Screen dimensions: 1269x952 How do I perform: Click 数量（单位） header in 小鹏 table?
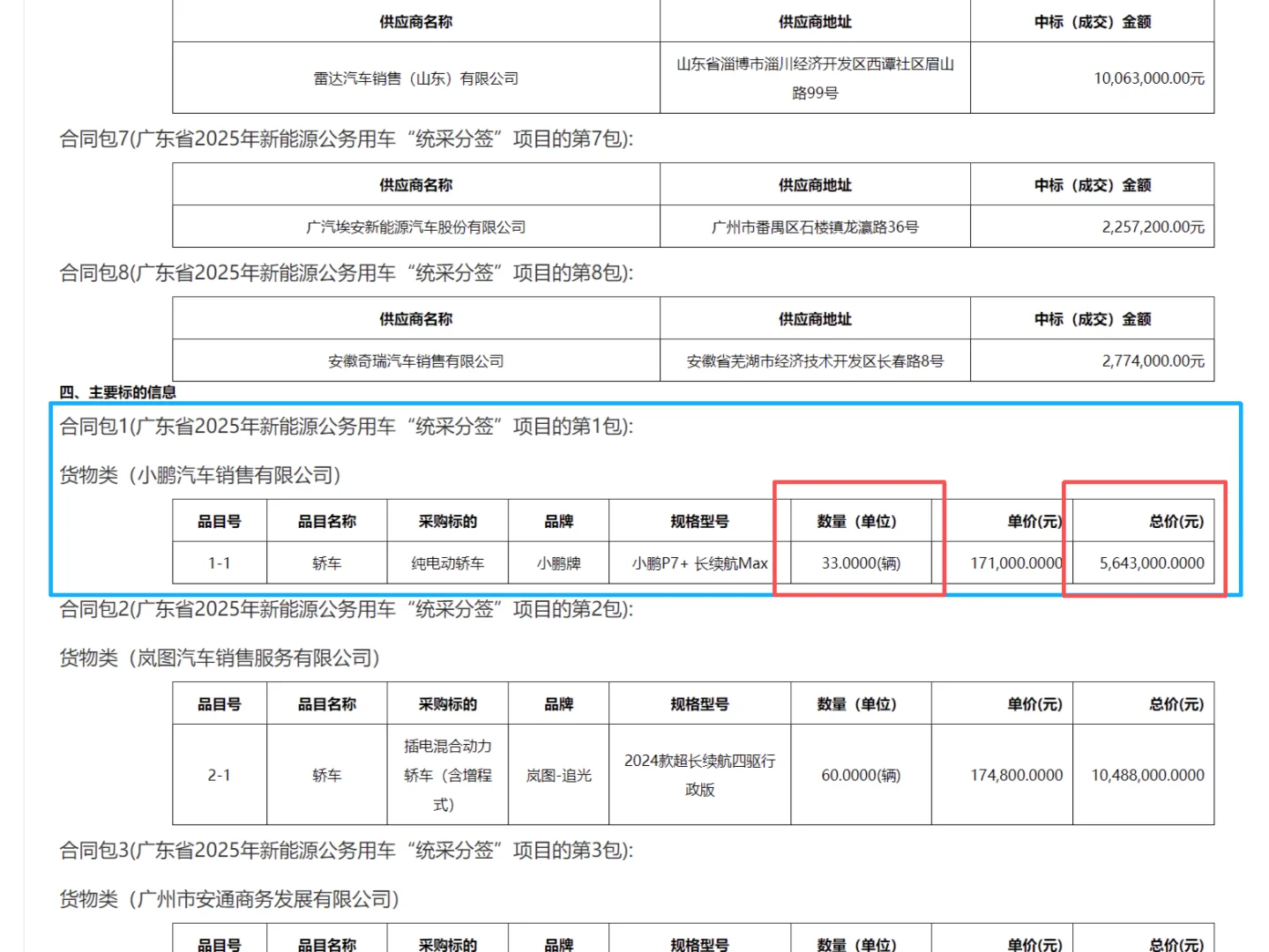pyautogui.click(x=857, y=522)
